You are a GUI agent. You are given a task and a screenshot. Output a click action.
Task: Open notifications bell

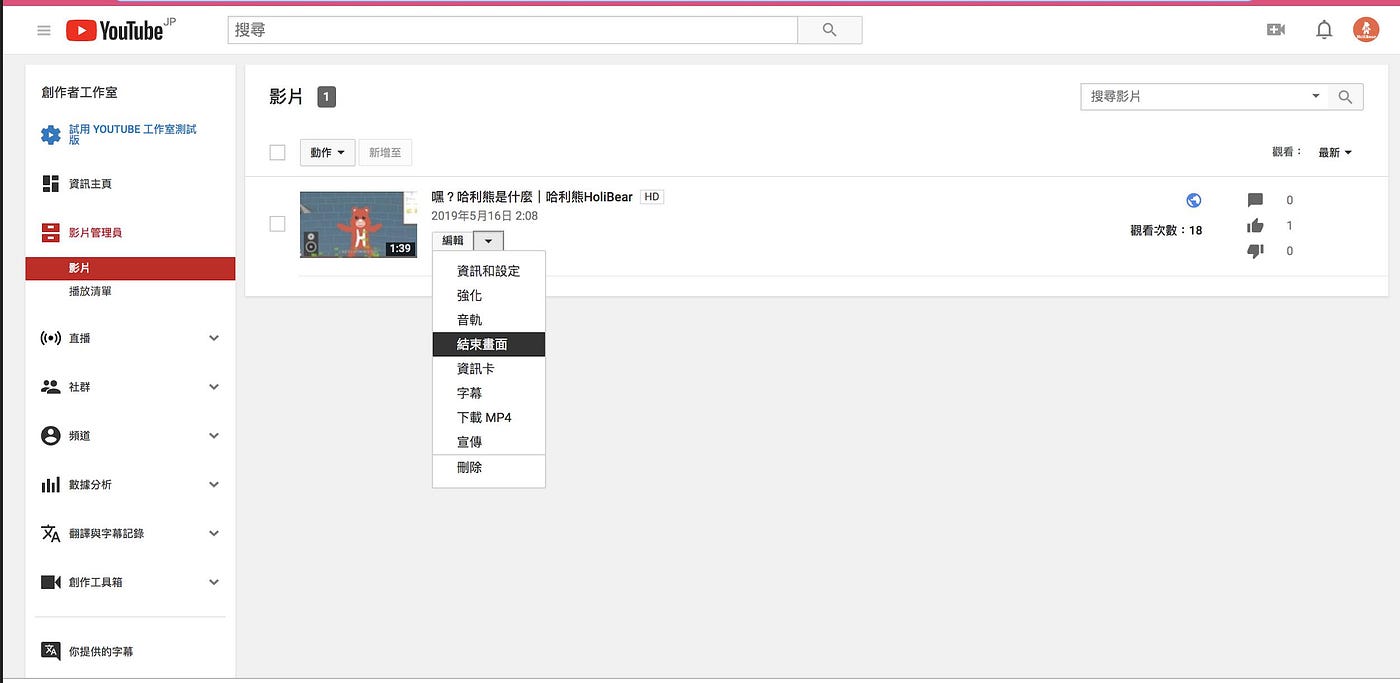click(1324, 30)
